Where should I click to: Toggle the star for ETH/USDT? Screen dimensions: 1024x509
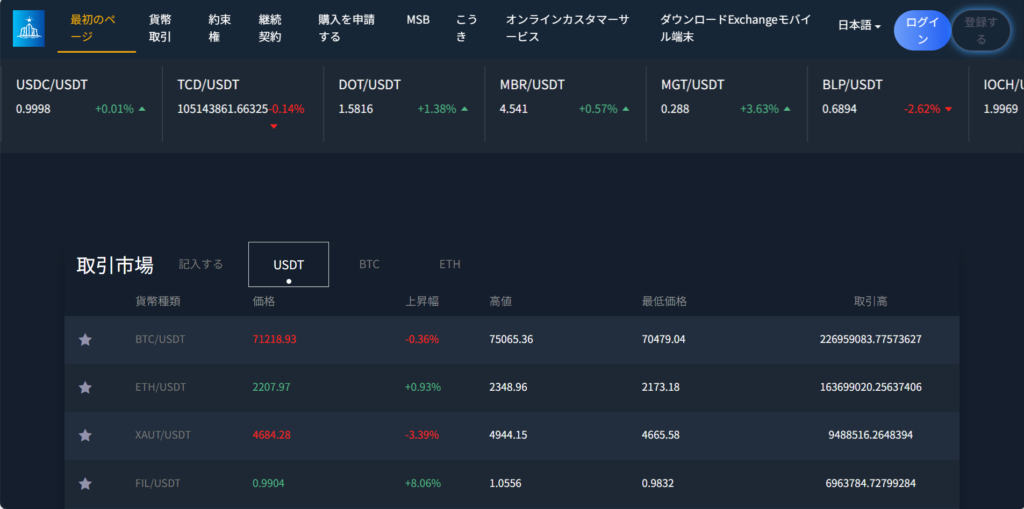85,387
